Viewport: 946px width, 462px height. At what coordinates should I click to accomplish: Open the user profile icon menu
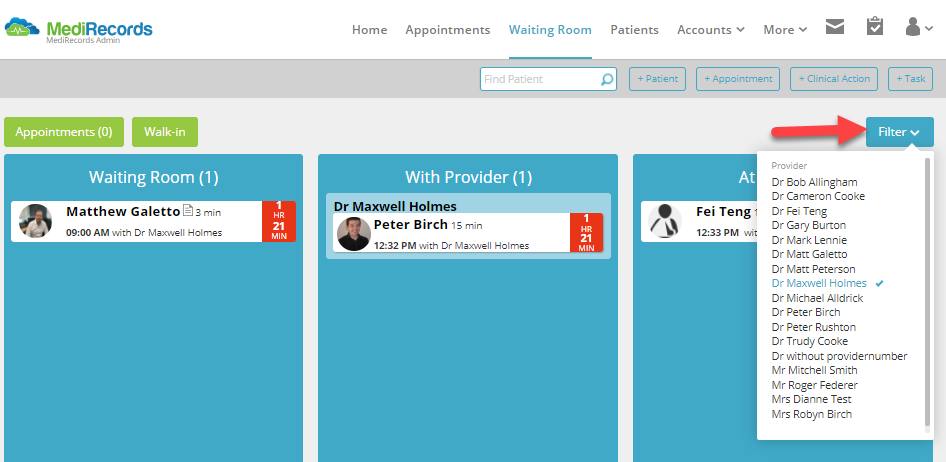(919, 27)
